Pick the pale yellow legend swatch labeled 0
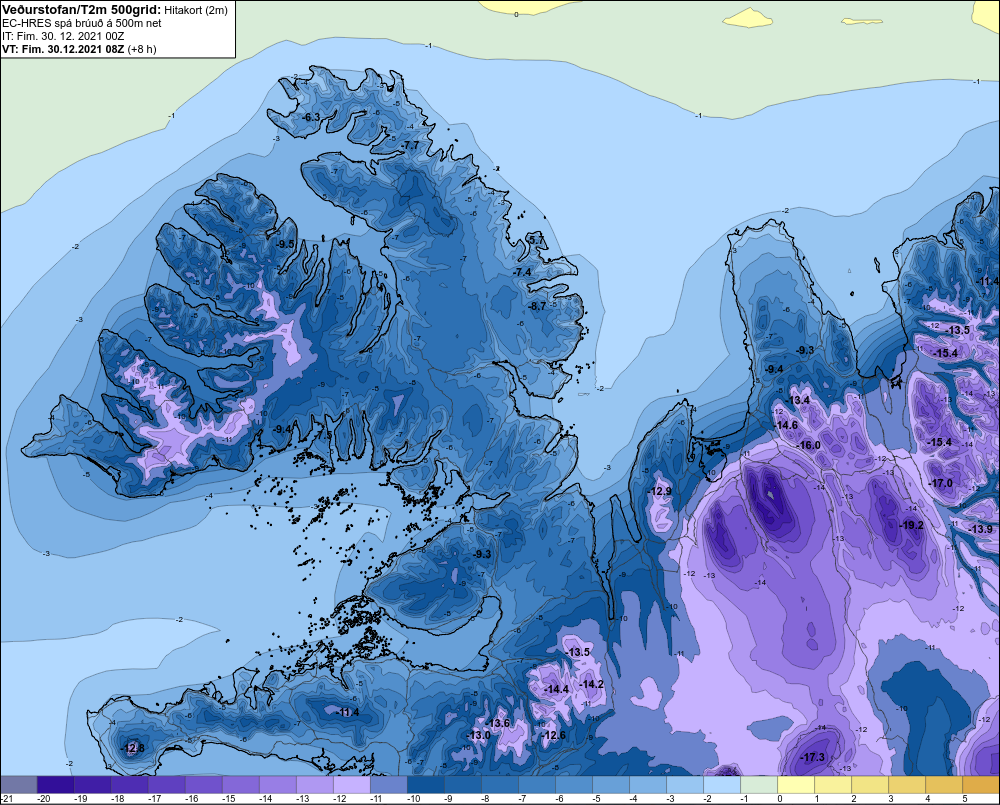Screen dimensions: 1000x805 [795, 784]
